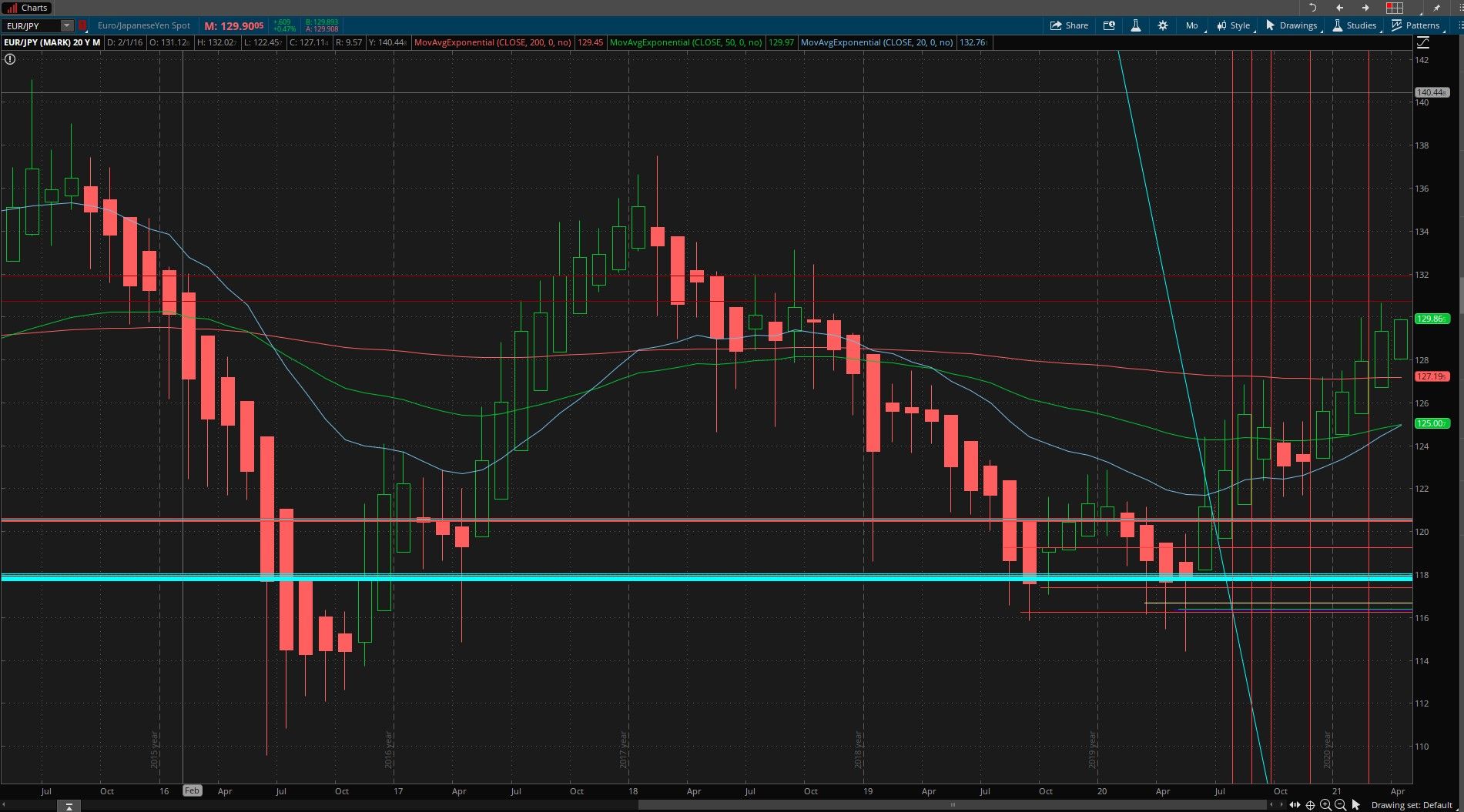Click the A: 129.908 ask value
The width and height of the screenshot is (1464, 812).
tap(322, 29)
